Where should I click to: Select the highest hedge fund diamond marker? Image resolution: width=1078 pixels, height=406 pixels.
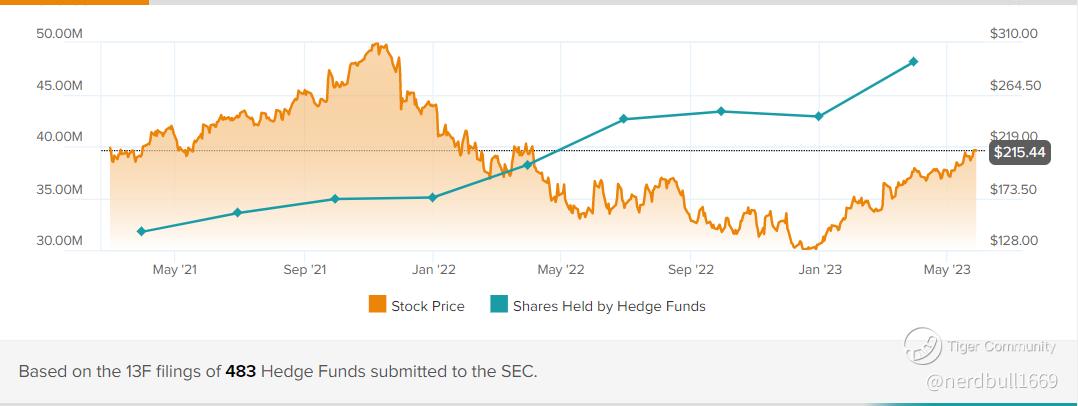pos(913,62)
